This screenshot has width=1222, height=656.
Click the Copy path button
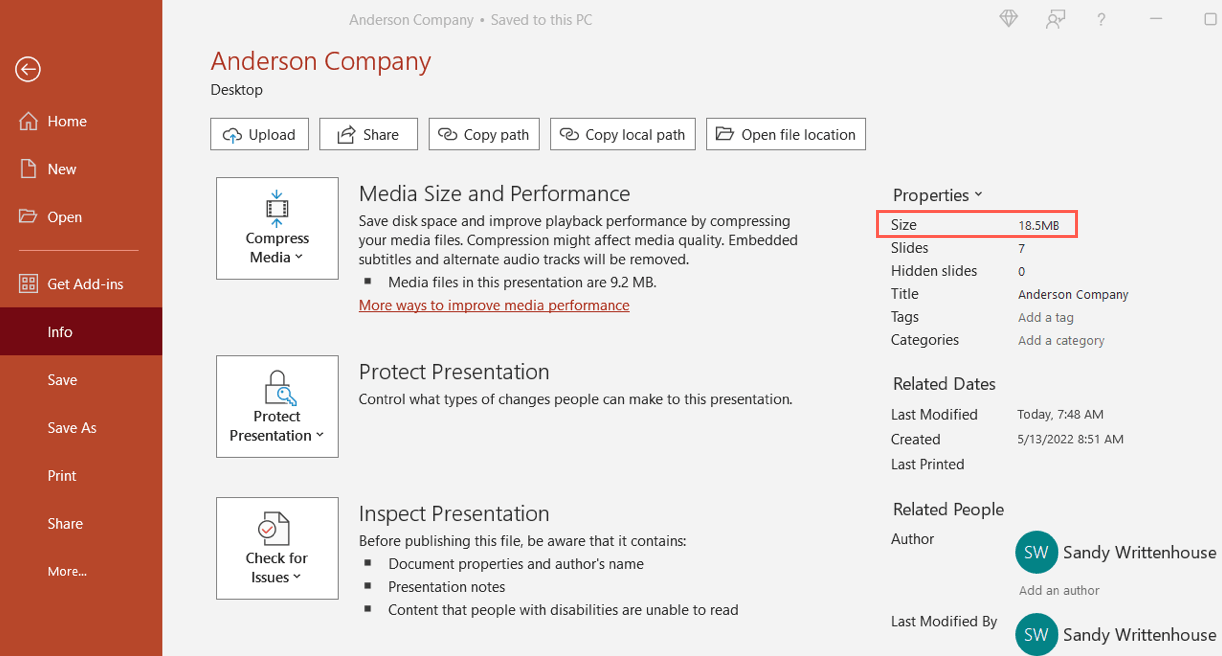[x=483, y=134]
